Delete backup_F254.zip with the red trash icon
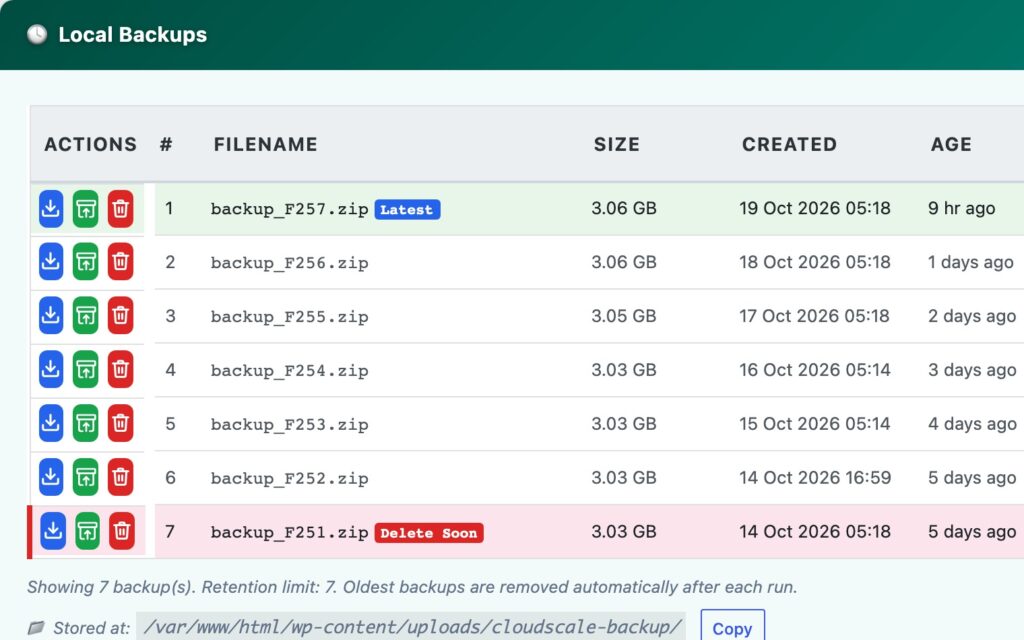1024x640 pixels. (120, 370)
